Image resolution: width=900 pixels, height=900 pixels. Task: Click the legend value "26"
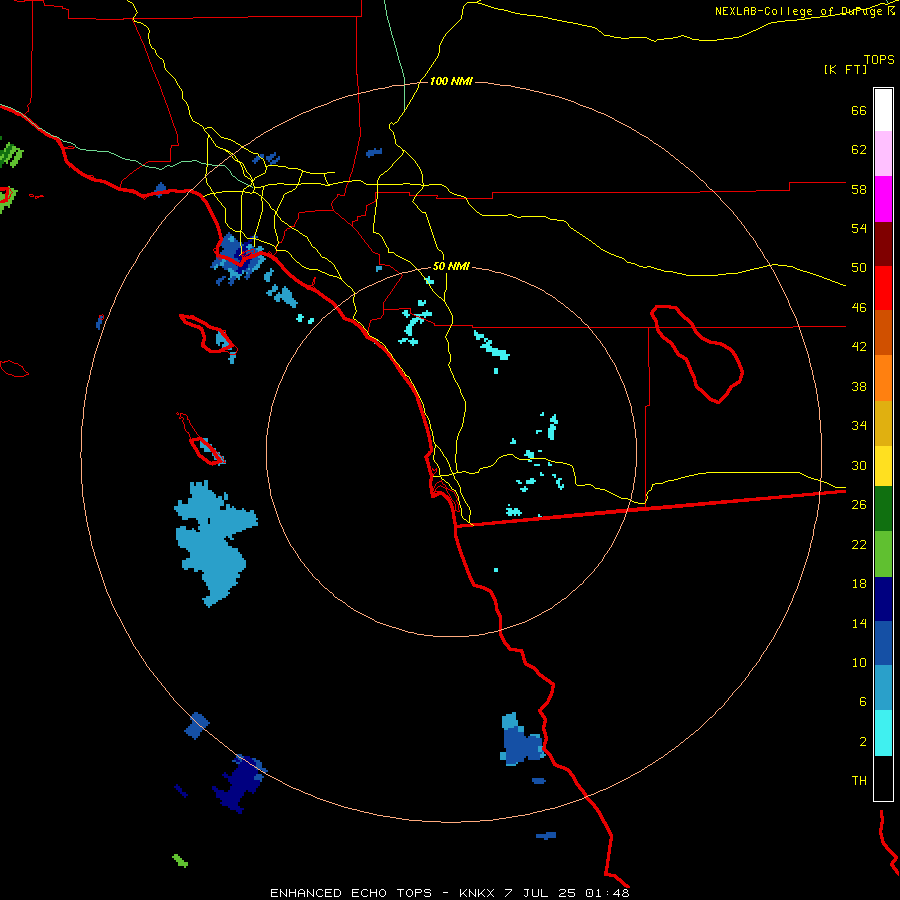click(x=859, y=505)
